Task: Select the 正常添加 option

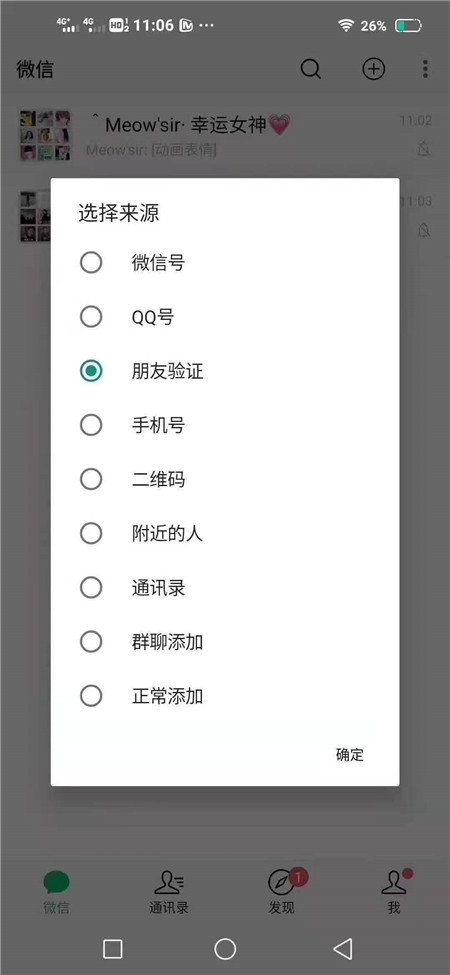Action: [x=224, y=696]
